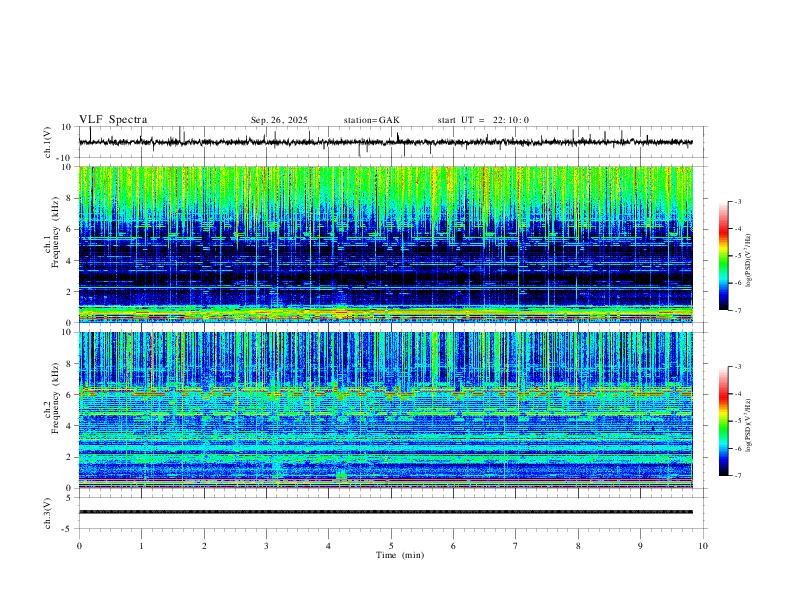
Task: Click inside the ch.1 spectrogram panel
Action: 385,244
